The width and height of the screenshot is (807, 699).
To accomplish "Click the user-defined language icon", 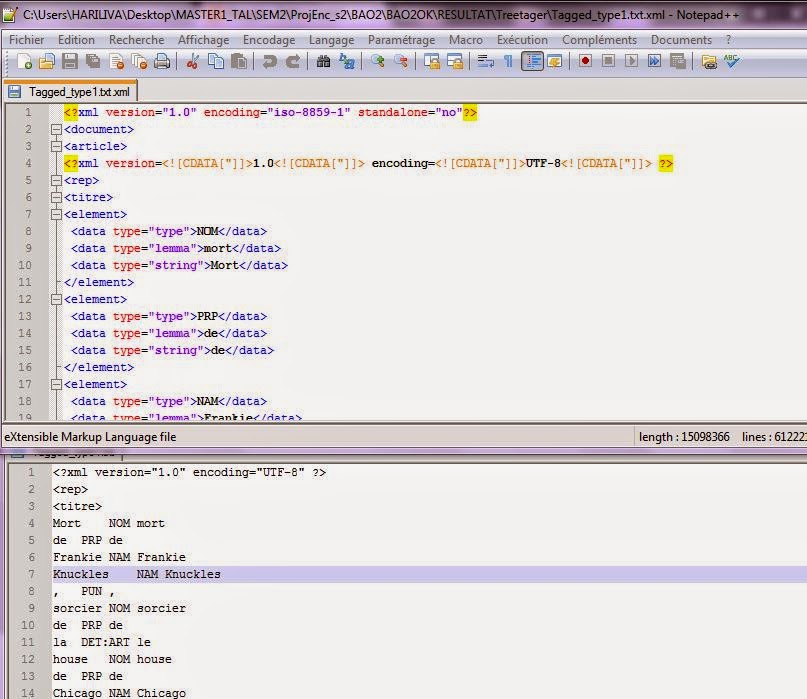I will [555, 61].
